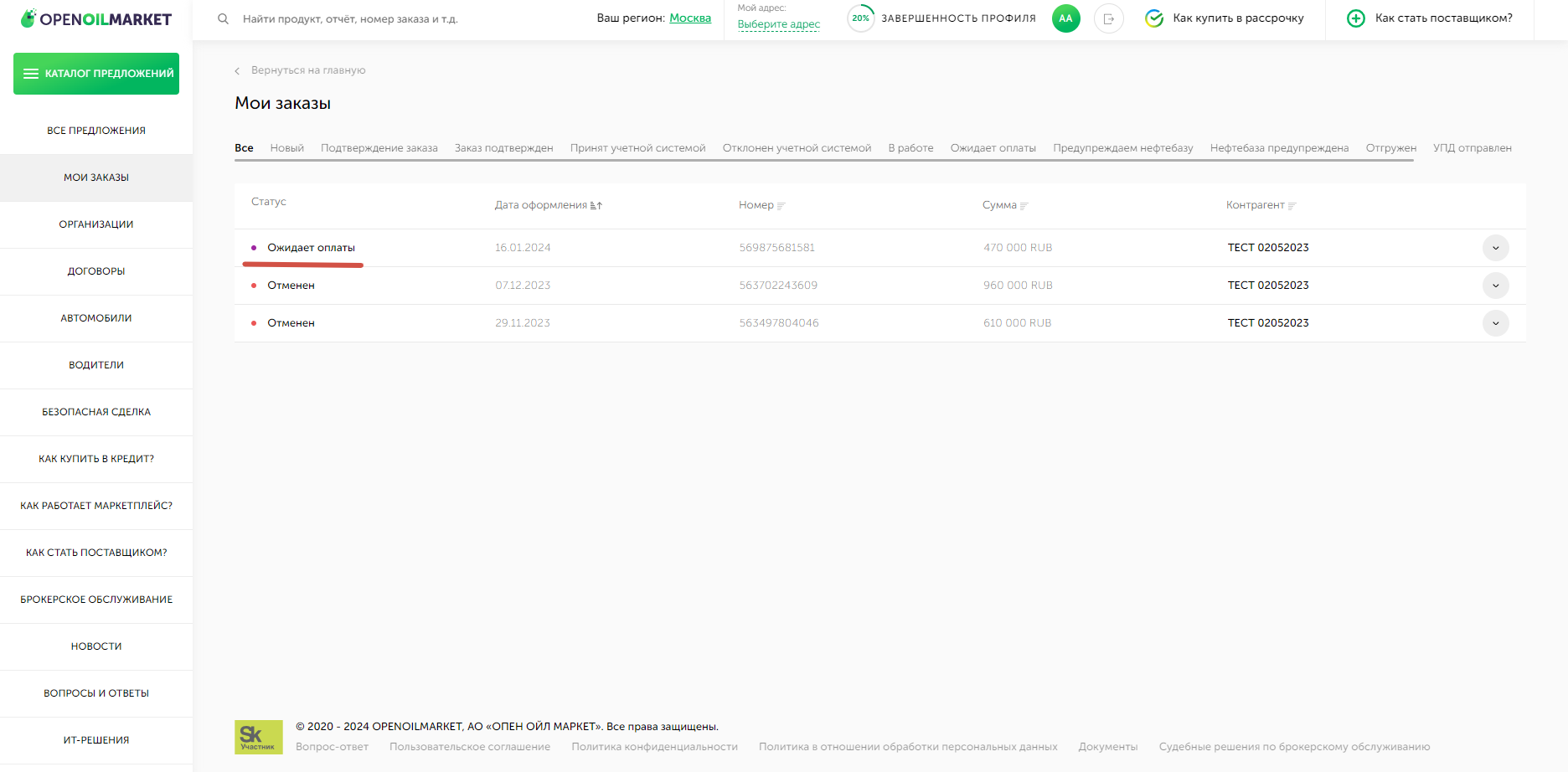
Task: Open Принят учетной системой tab
Action: 638,148
